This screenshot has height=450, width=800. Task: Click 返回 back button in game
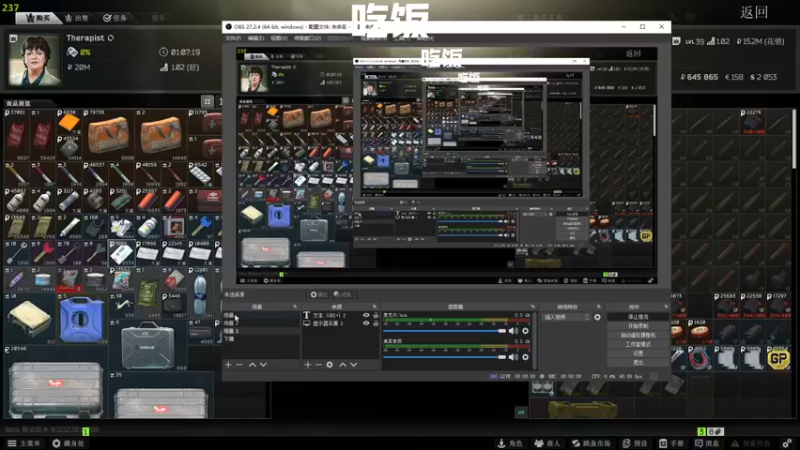click(754, 12)
